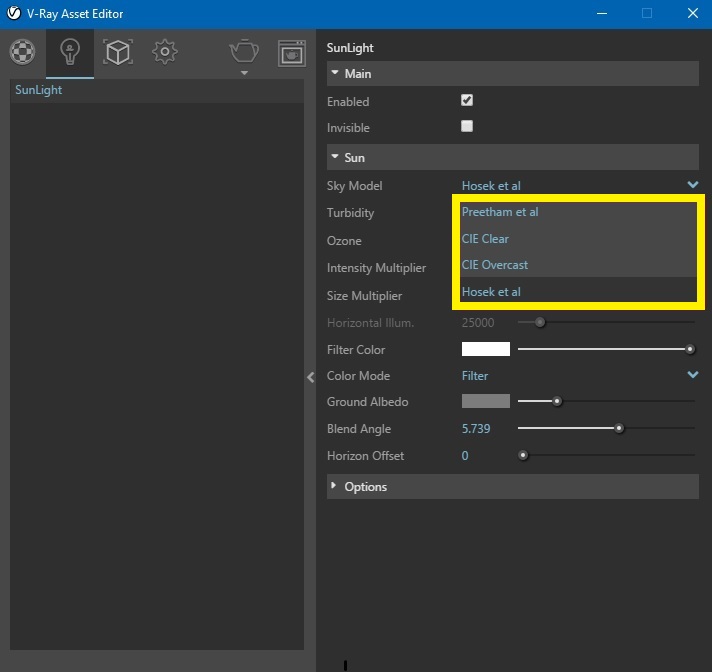Choose Preetham et al sky model
The width and height of the screenshot is (712, 672).
[x=578, y=212]
